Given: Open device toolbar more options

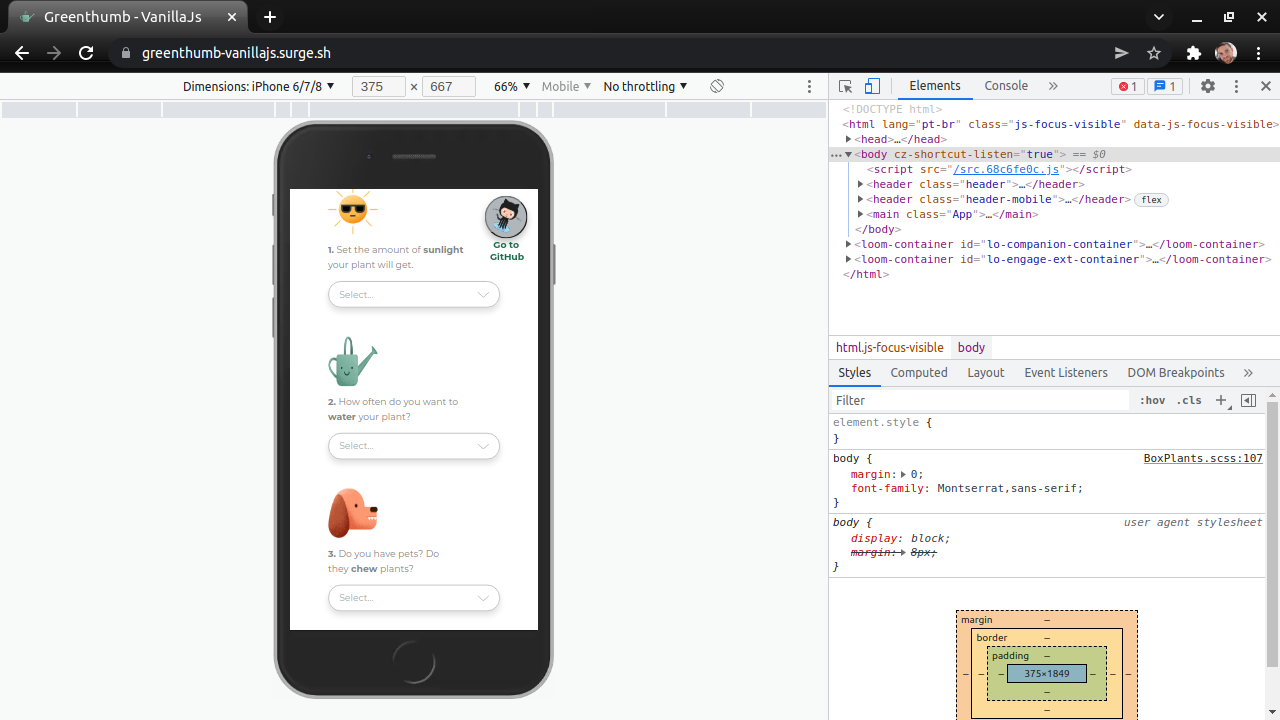Looking at the screenshot, I should [810, 86].
